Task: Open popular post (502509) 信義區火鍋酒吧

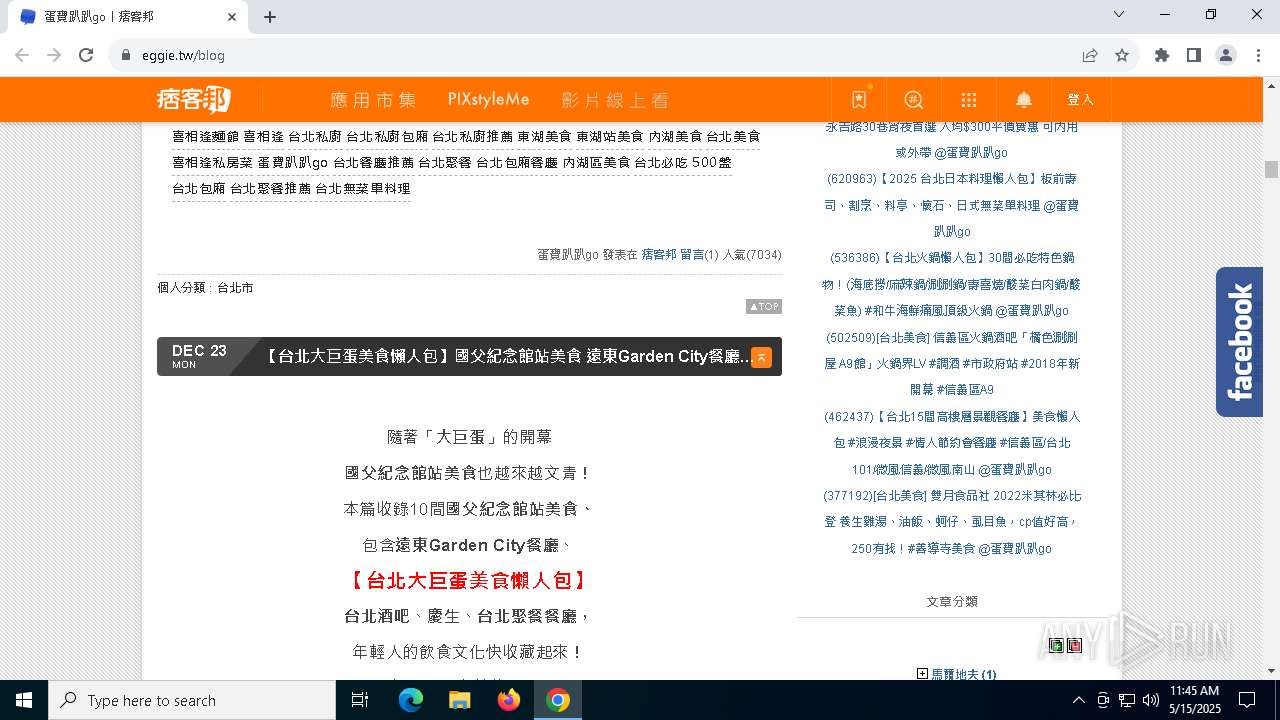Action: (951, 363)
